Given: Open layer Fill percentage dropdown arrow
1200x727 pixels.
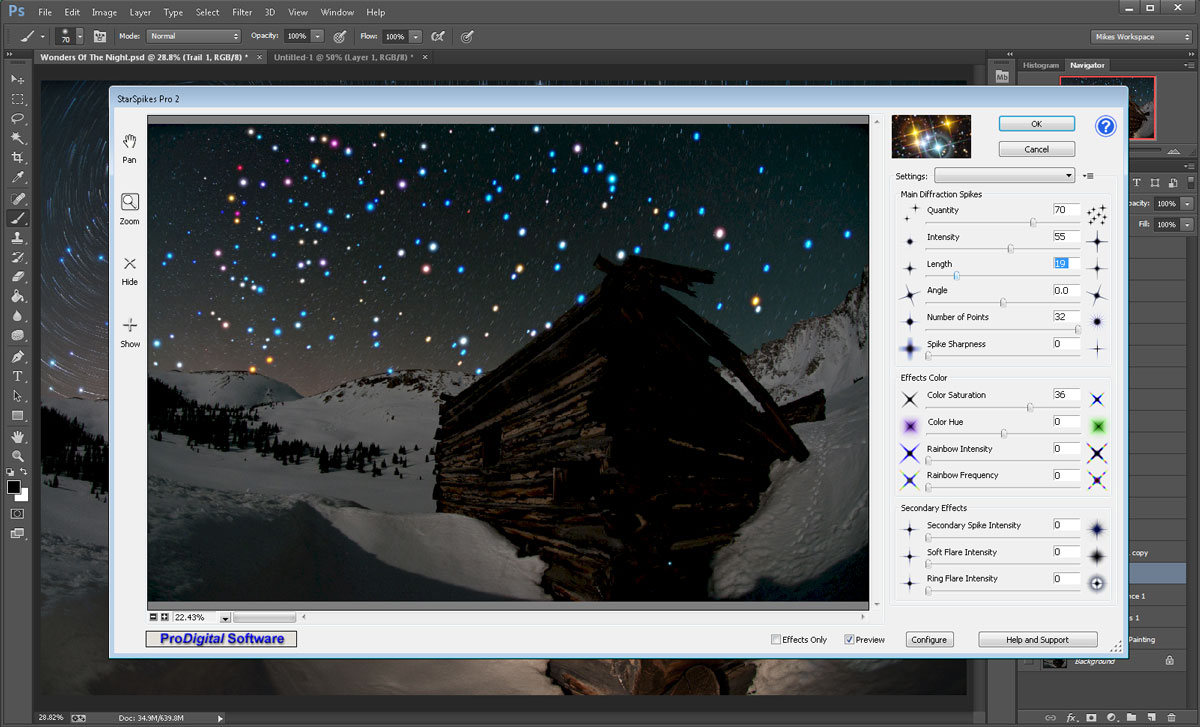Looking at the screenshot, I should pos(1186,225).
